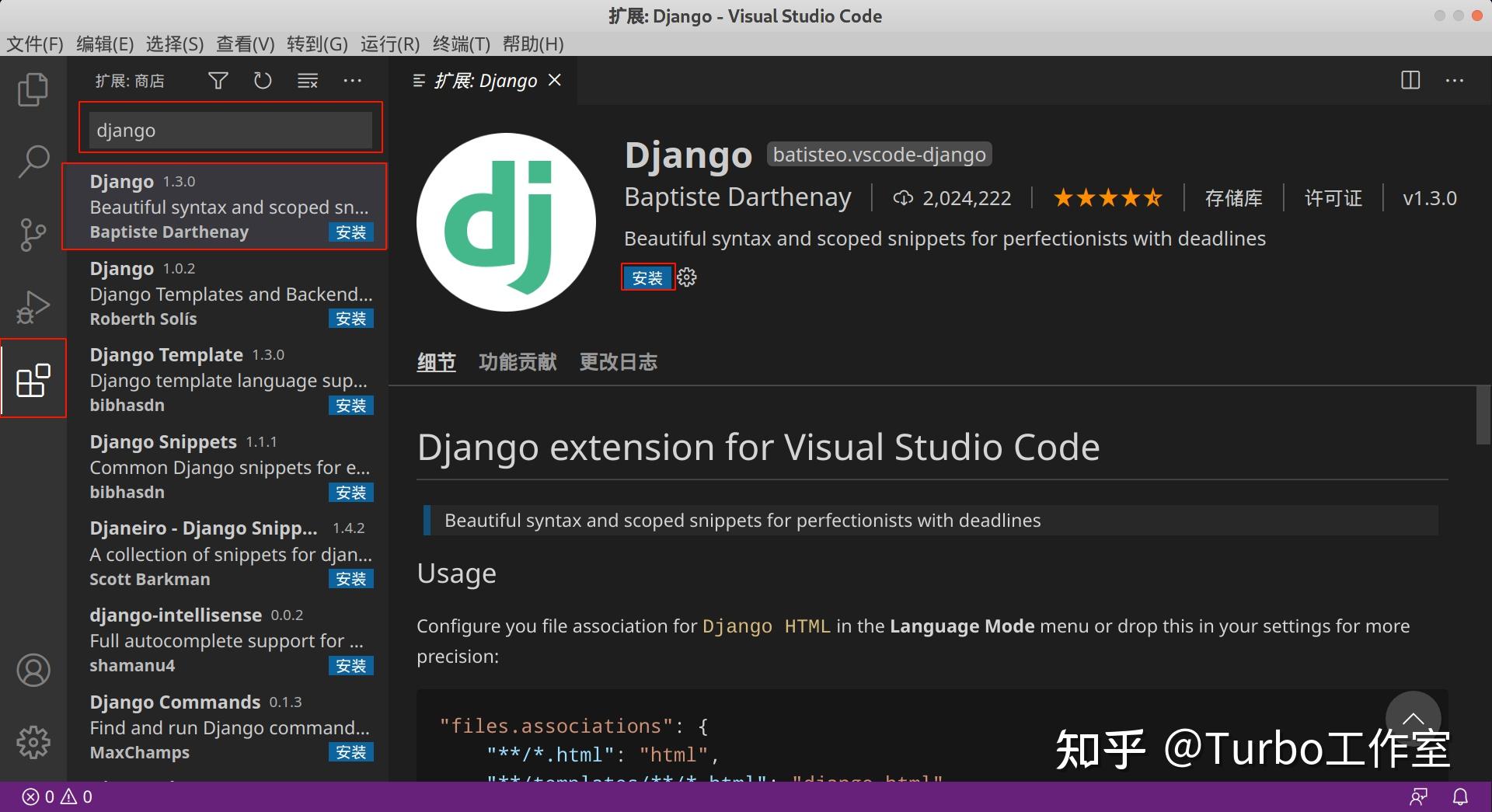Click the Django extension gear icon
This screenshot has width=1492, height=812.
(x=686, y=277)
